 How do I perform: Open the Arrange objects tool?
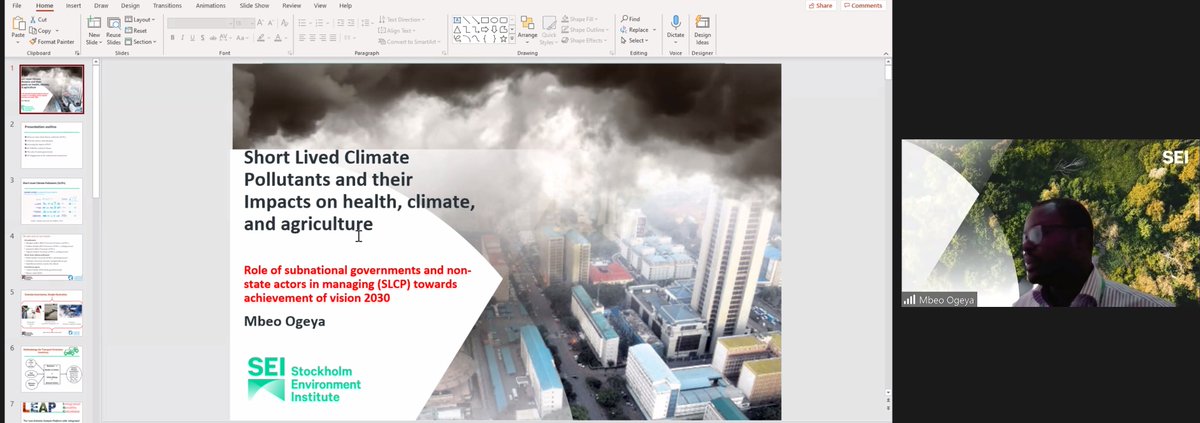pos(527,29)
